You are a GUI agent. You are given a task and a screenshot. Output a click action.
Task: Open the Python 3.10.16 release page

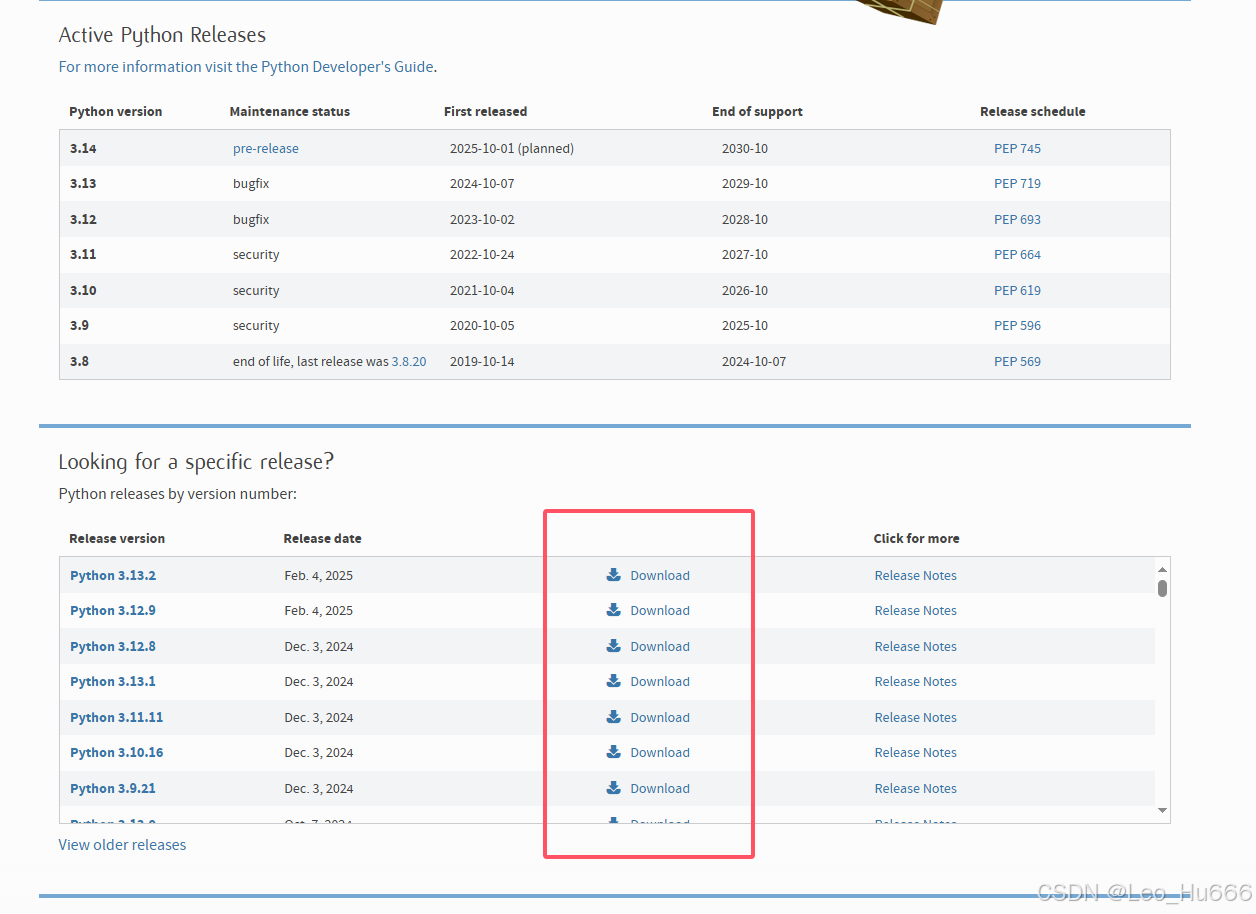[117, 752]
